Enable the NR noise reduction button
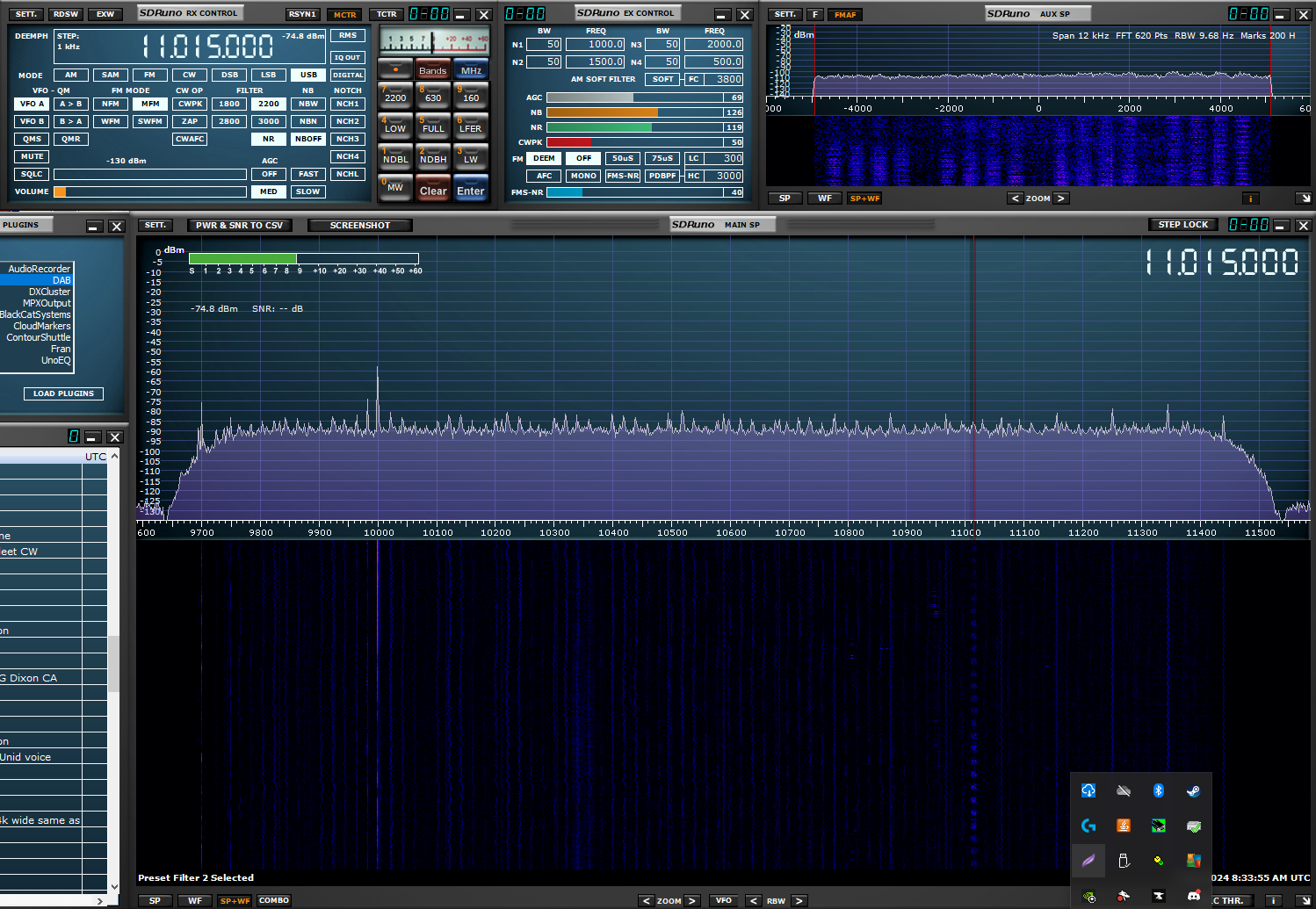 coord(269,139)
